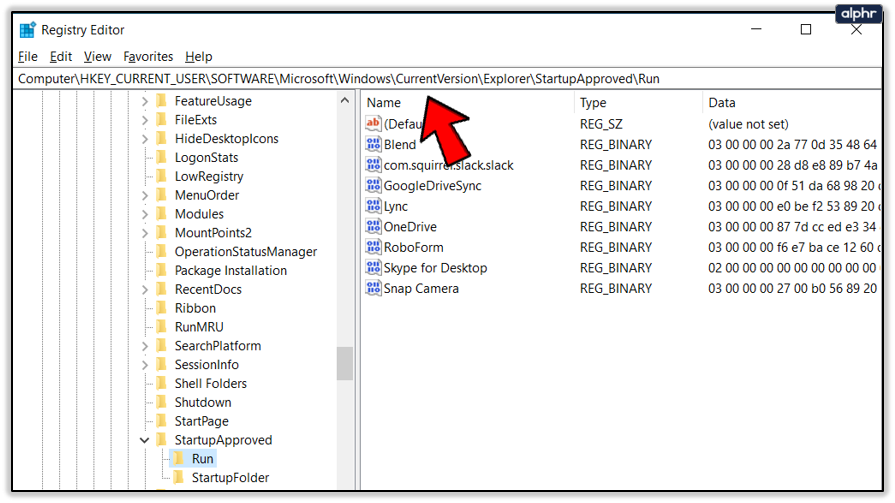
Task: Click the HideDesktopIcons folder icon
Action: [x=162, y=138]
